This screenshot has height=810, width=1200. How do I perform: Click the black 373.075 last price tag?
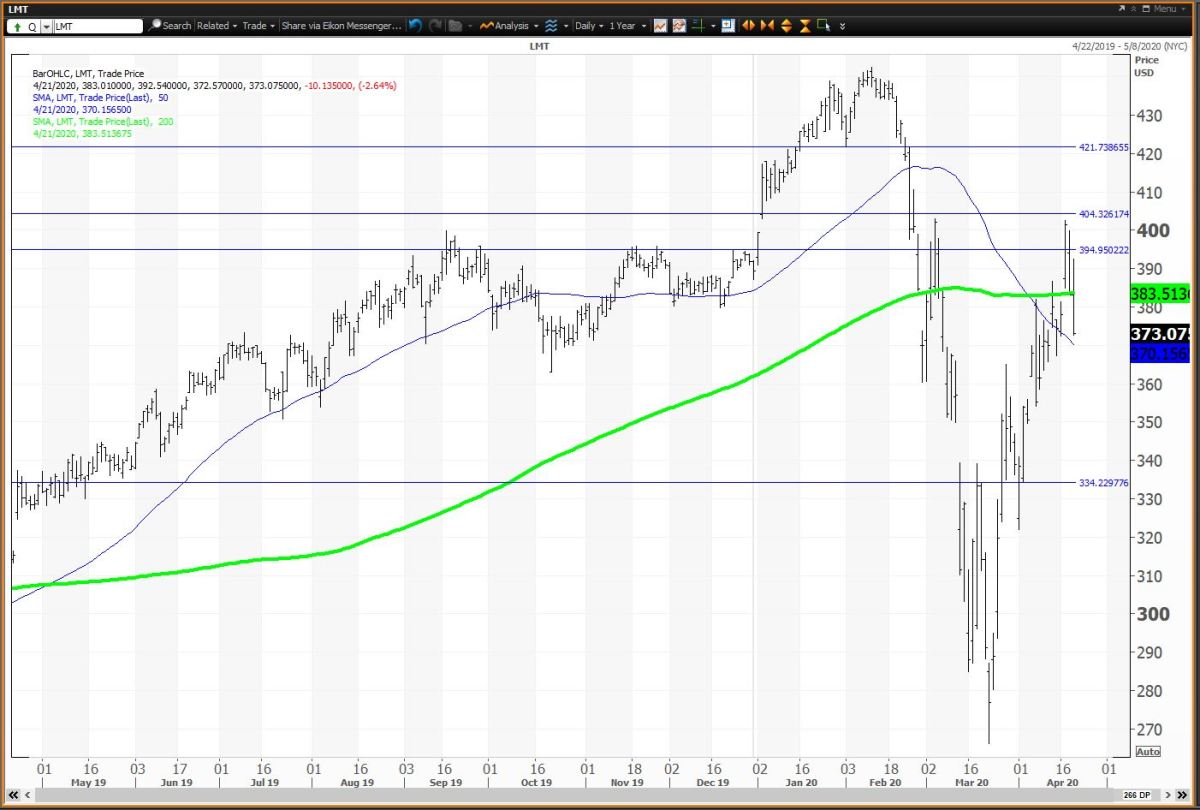point(1160,334)
